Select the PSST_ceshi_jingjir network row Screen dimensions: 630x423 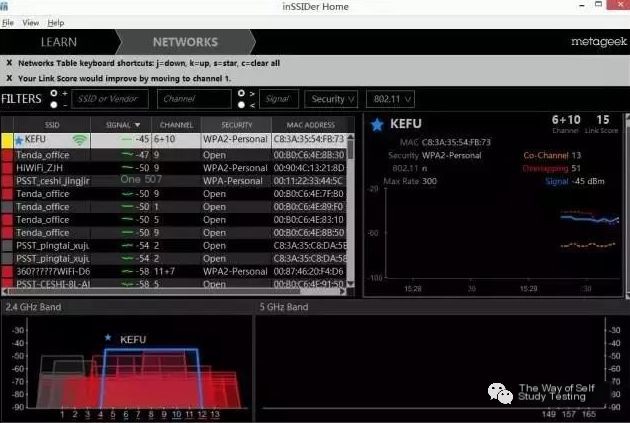(x=174, y=181)
